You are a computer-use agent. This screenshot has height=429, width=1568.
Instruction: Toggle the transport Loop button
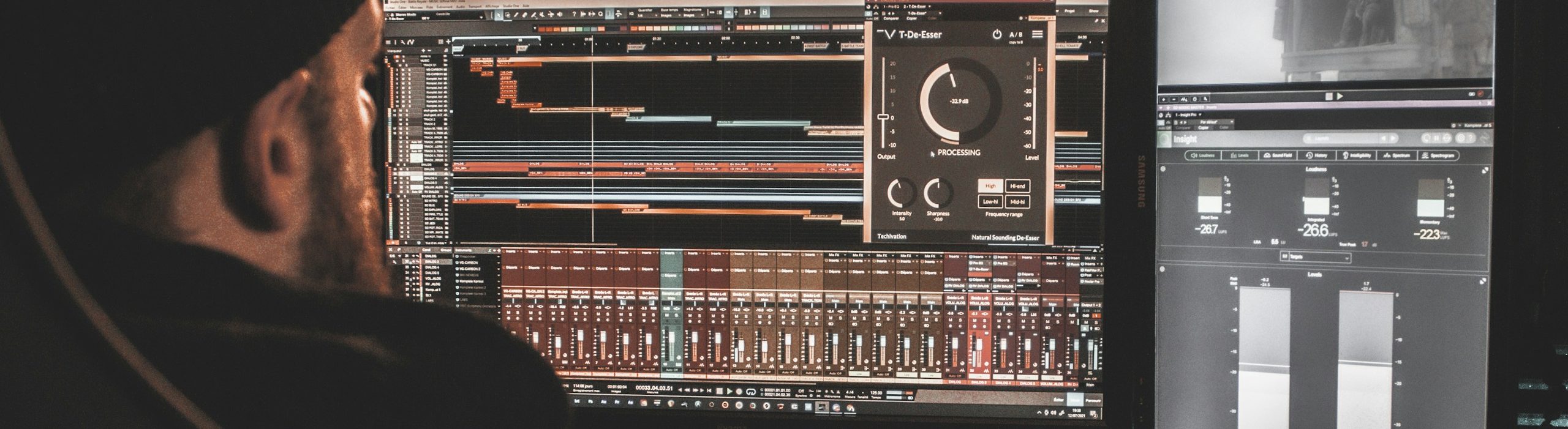pyautogui.click(x=751, y=392)
